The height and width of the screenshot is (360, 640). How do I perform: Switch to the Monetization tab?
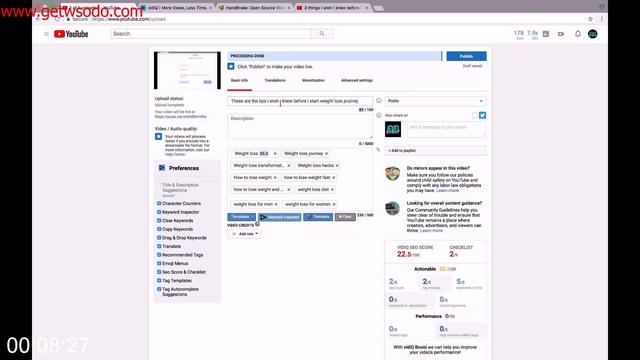point(313,80)
